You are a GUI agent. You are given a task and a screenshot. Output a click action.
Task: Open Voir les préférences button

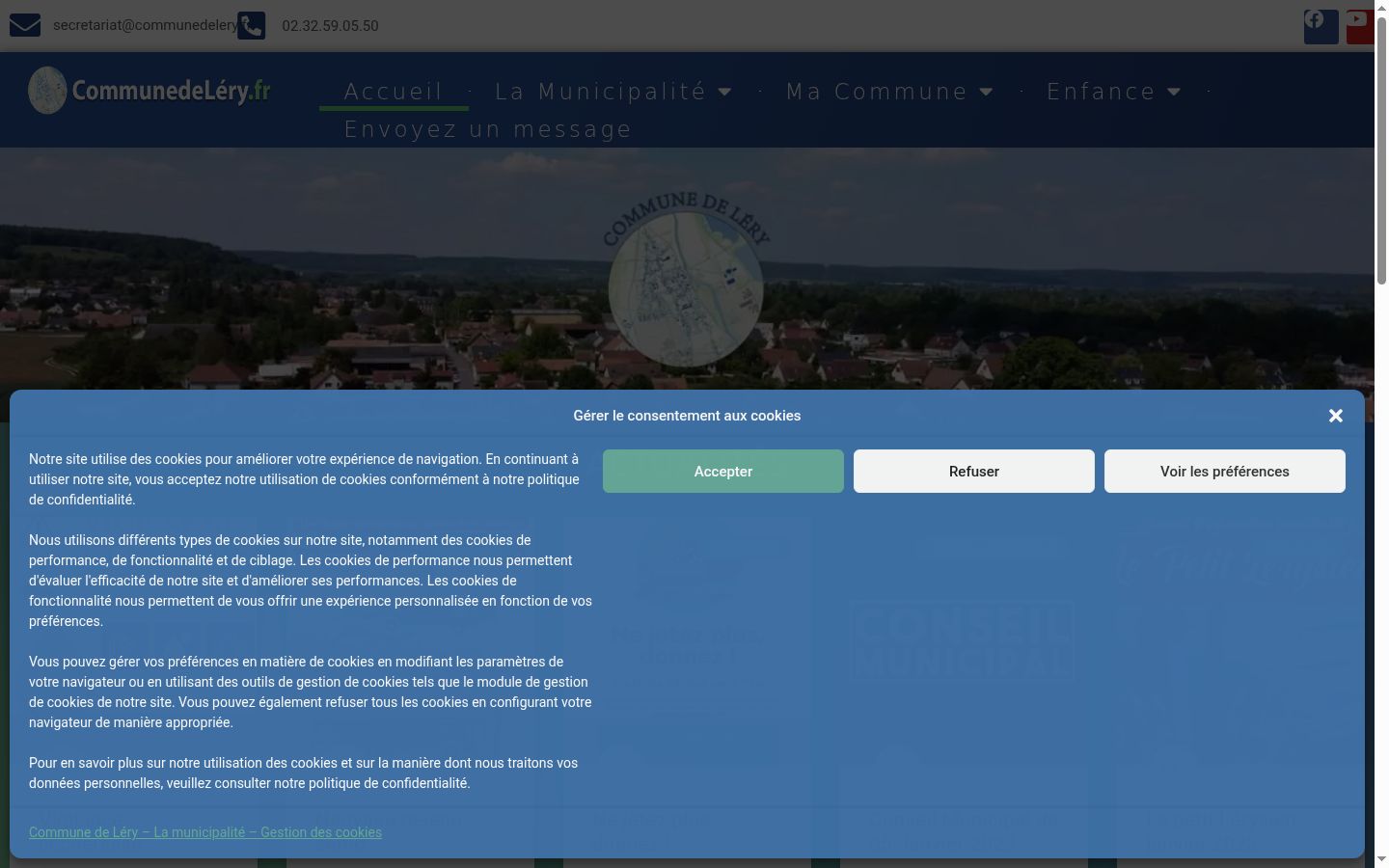(1225, 472)
